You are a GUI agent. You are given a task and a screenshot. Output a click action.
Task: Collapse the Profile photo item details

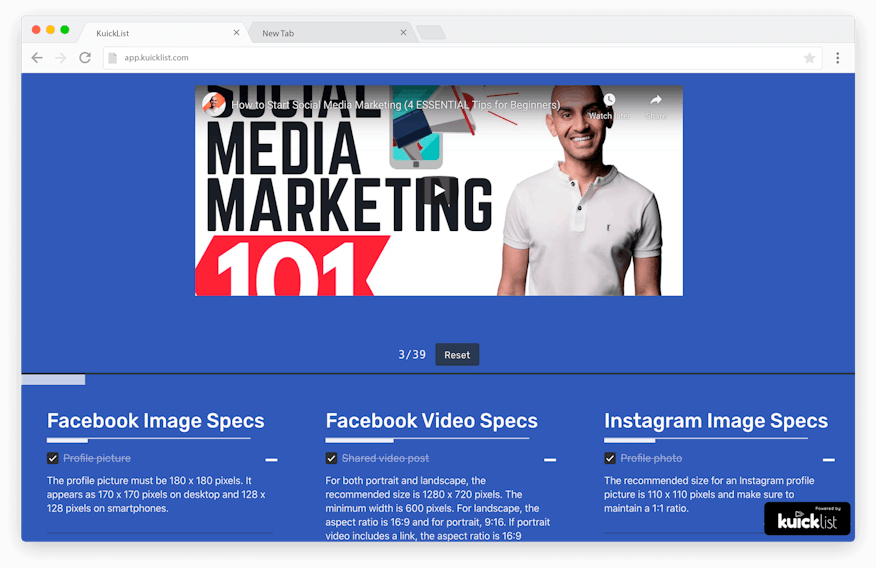tap(828, 460)
